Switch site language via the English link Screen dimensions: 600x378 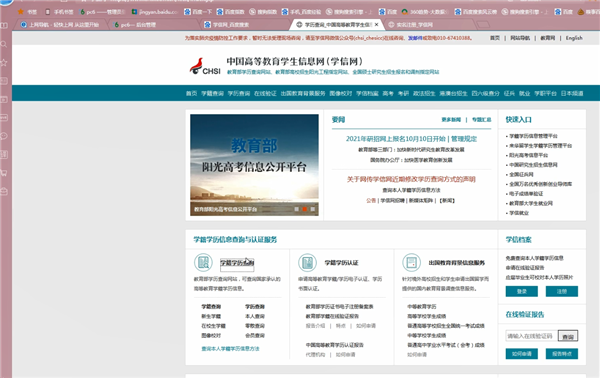coord(574,38)
